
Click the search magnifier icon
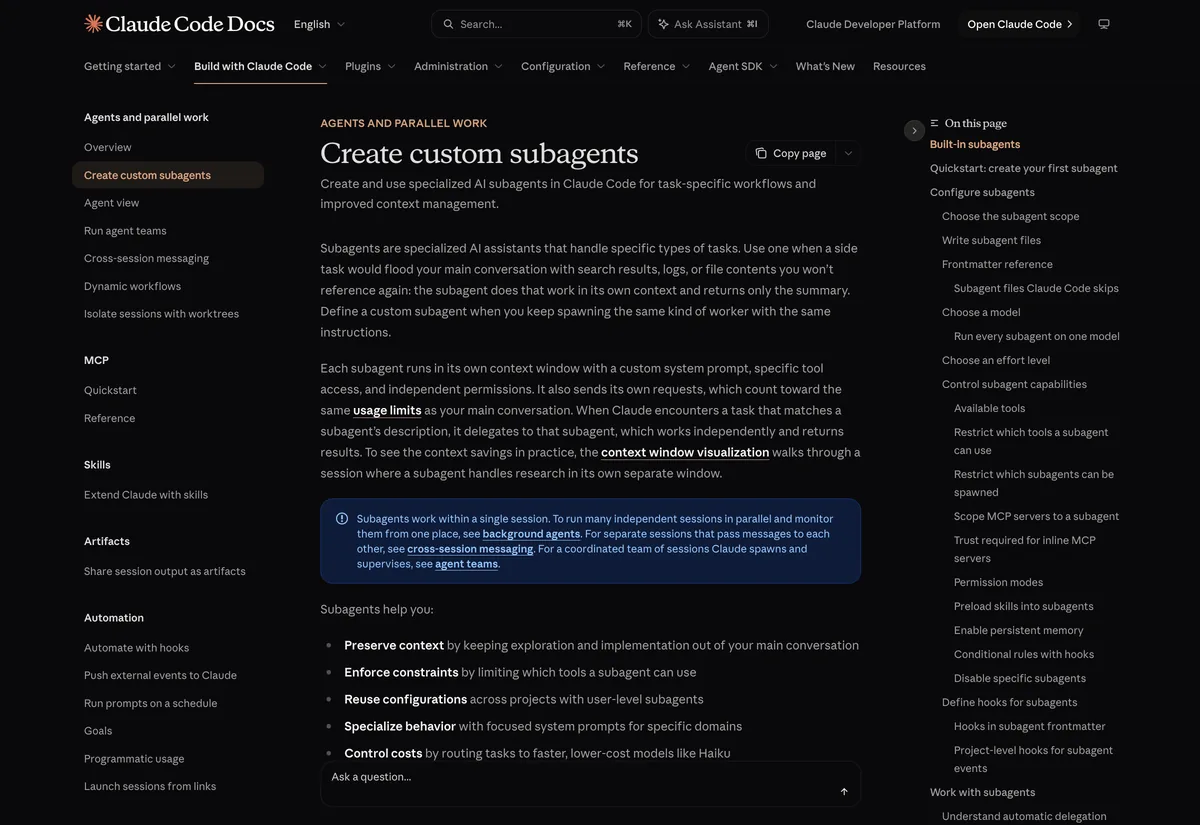(448, 24)
